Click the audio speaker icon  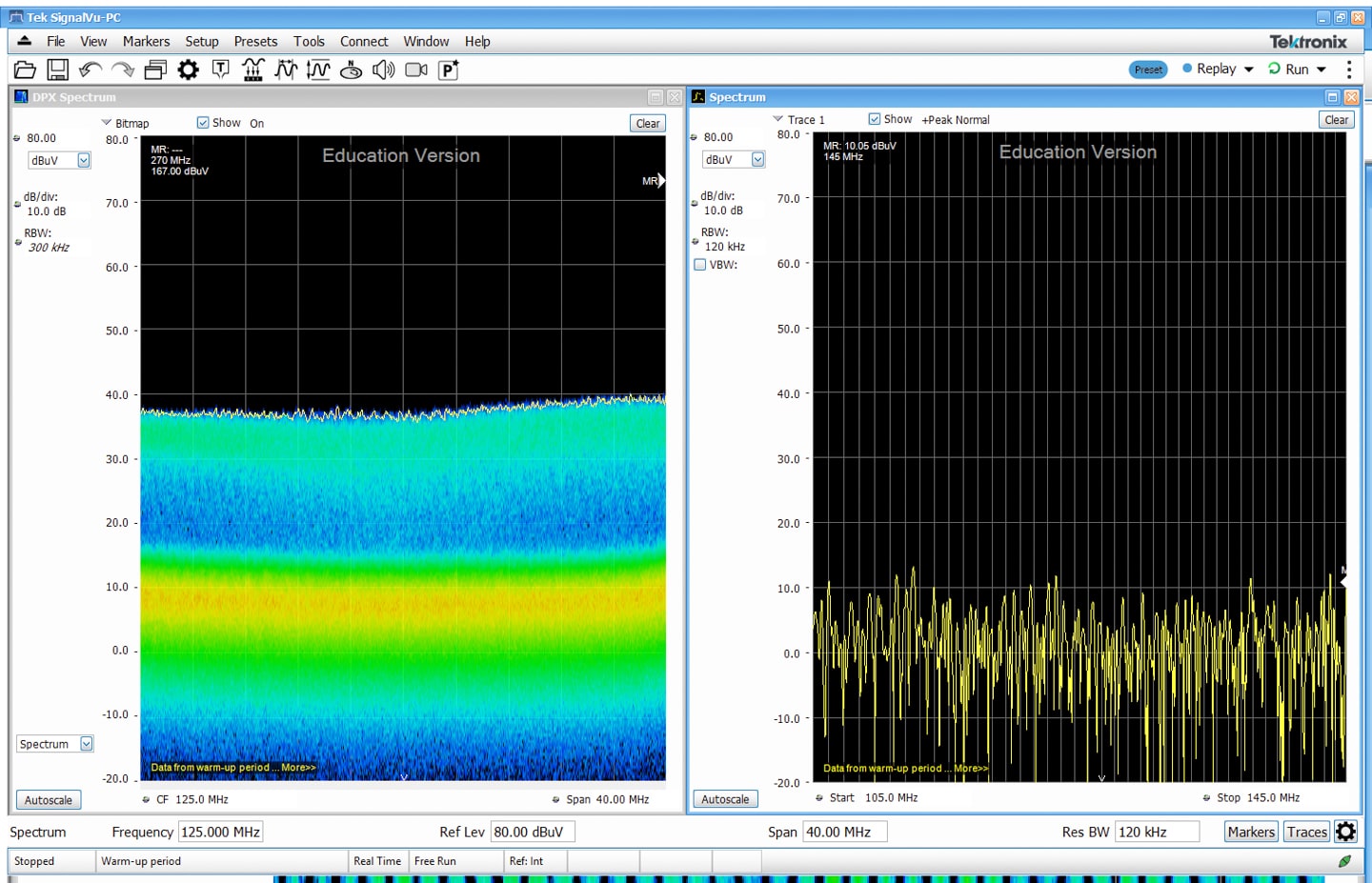tap(383, 70)
